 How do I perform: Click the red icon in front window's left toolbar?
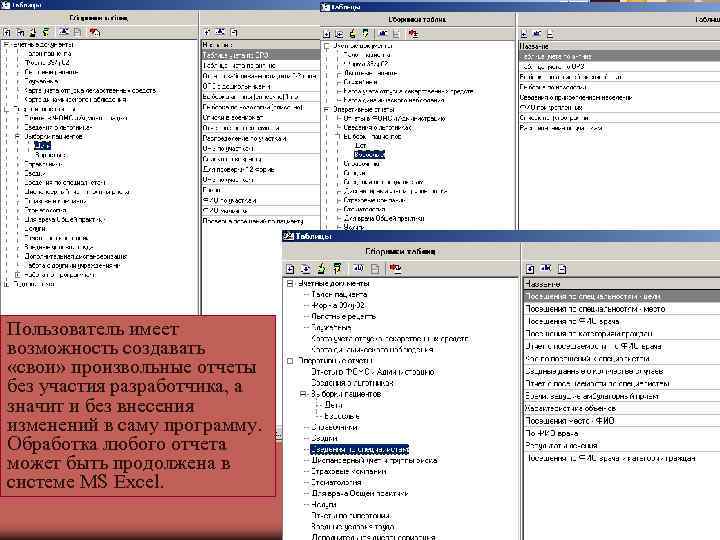coord(395,268)
